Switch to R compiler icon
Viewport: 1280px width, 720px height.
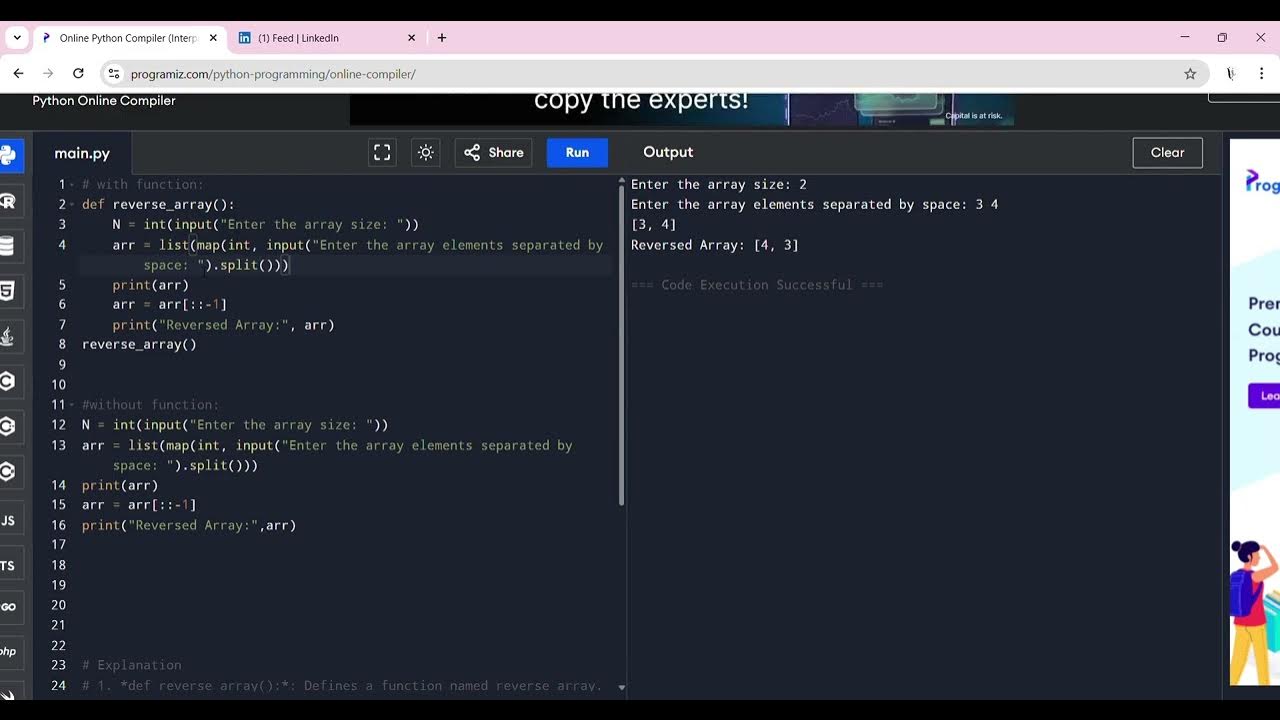click(7, 201)
